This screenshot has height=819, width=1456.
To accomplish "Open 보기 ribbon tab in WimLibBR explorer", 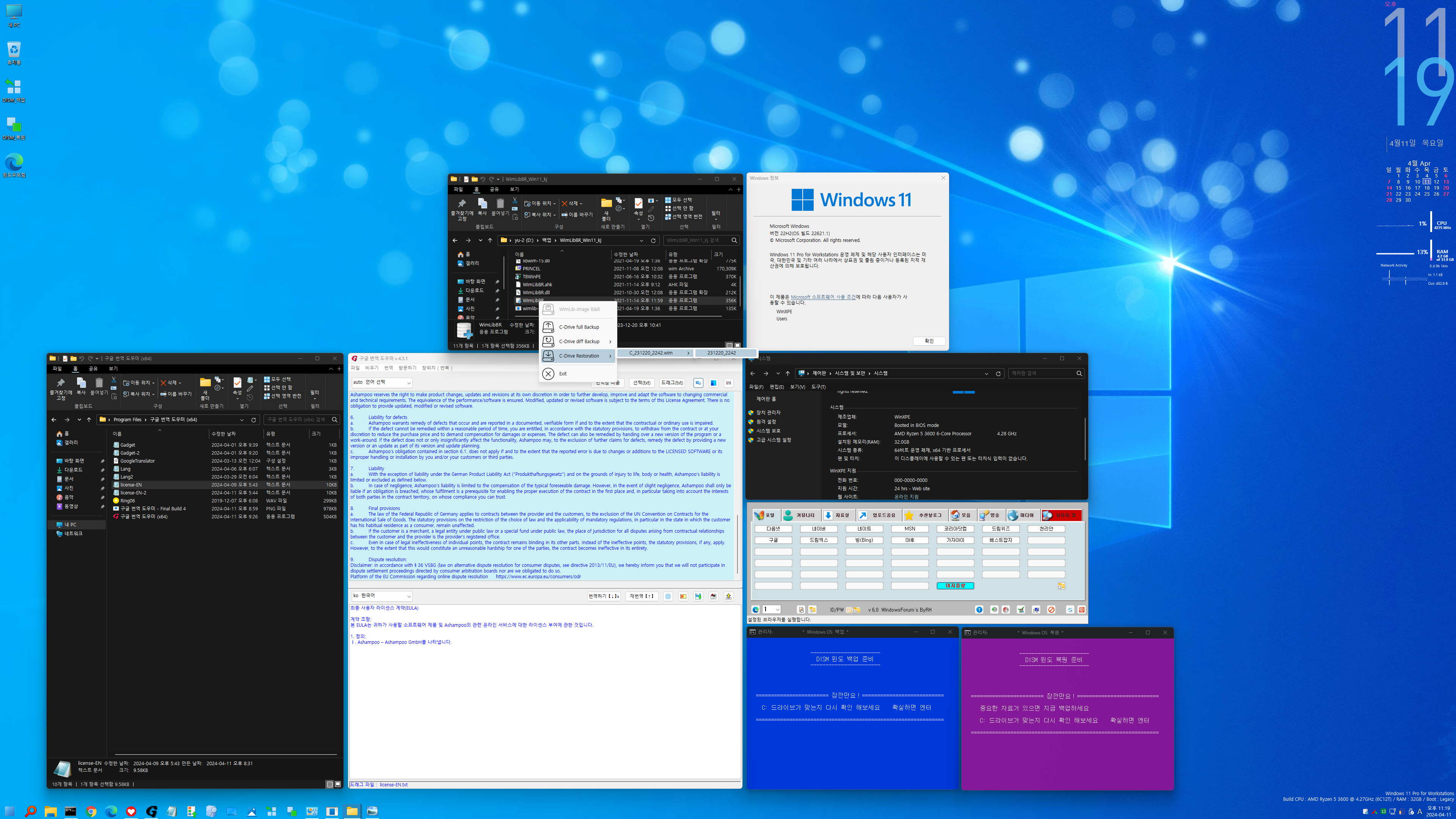I will coord(514,189).
